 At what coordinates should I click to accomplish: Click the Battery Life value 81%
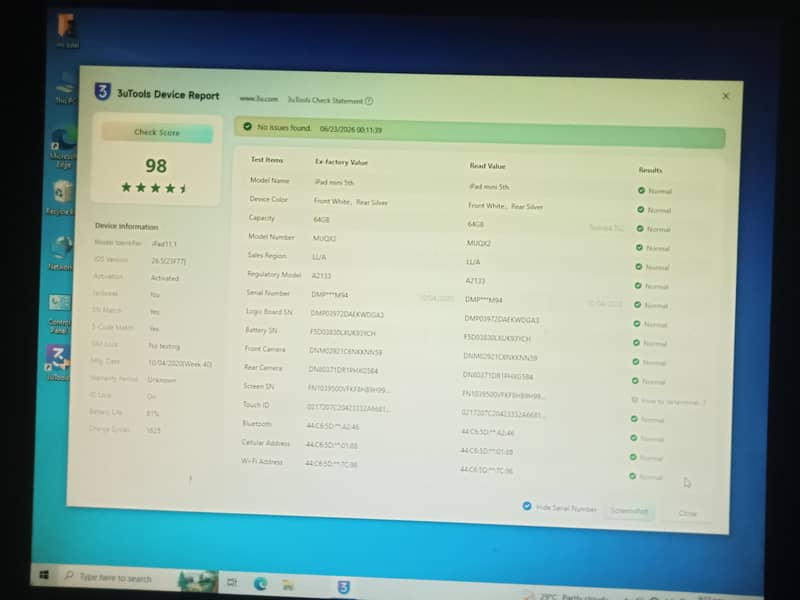coord(153,413)
